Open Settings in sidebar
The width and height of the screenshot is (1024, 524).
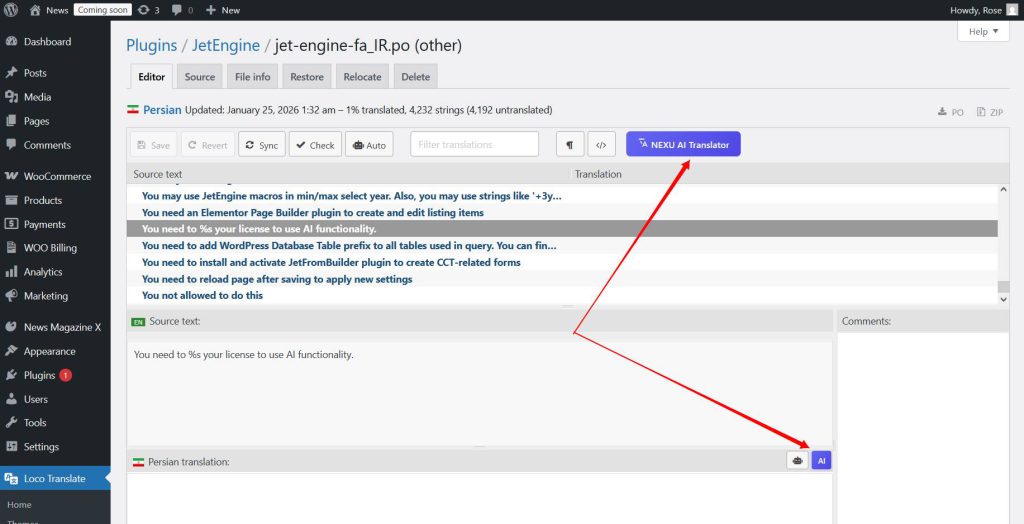pos(41,447)
